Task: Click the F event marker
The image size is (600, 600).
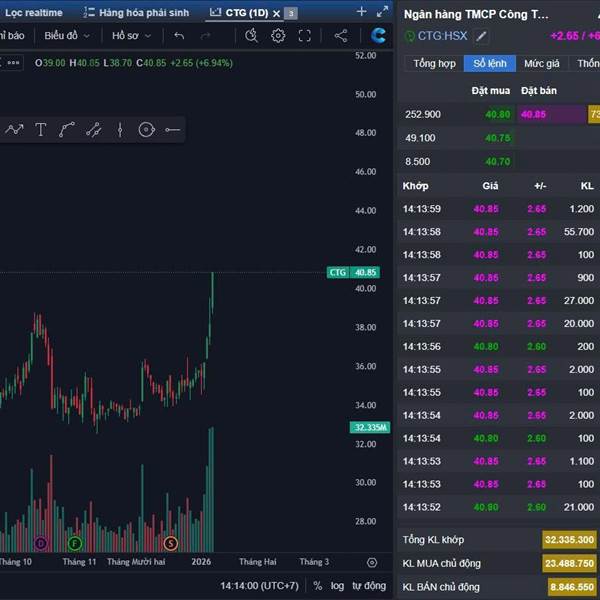Action: (75, 543)
